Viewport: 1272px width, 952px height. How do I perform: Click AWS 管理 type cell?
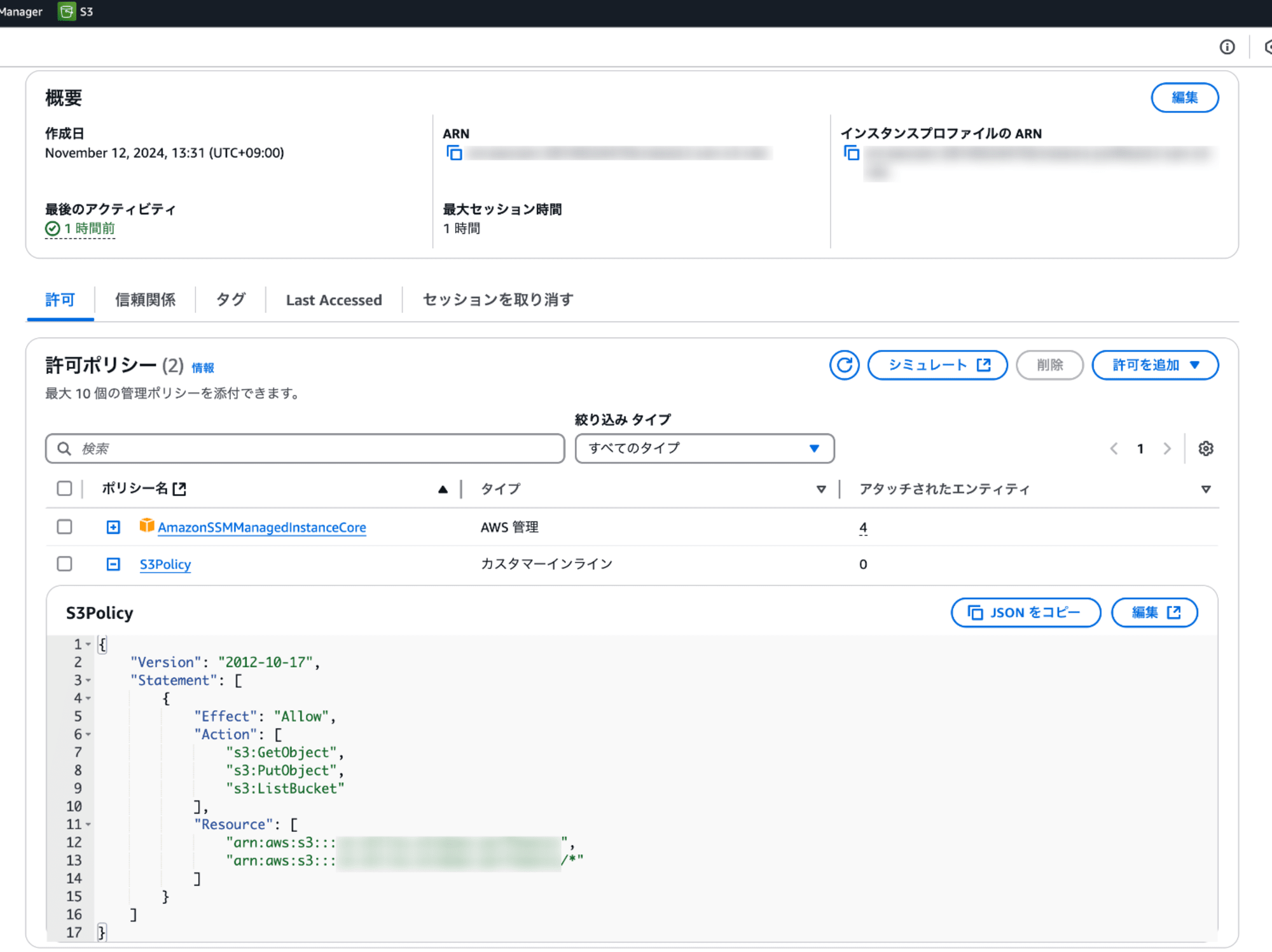(509, 527)
